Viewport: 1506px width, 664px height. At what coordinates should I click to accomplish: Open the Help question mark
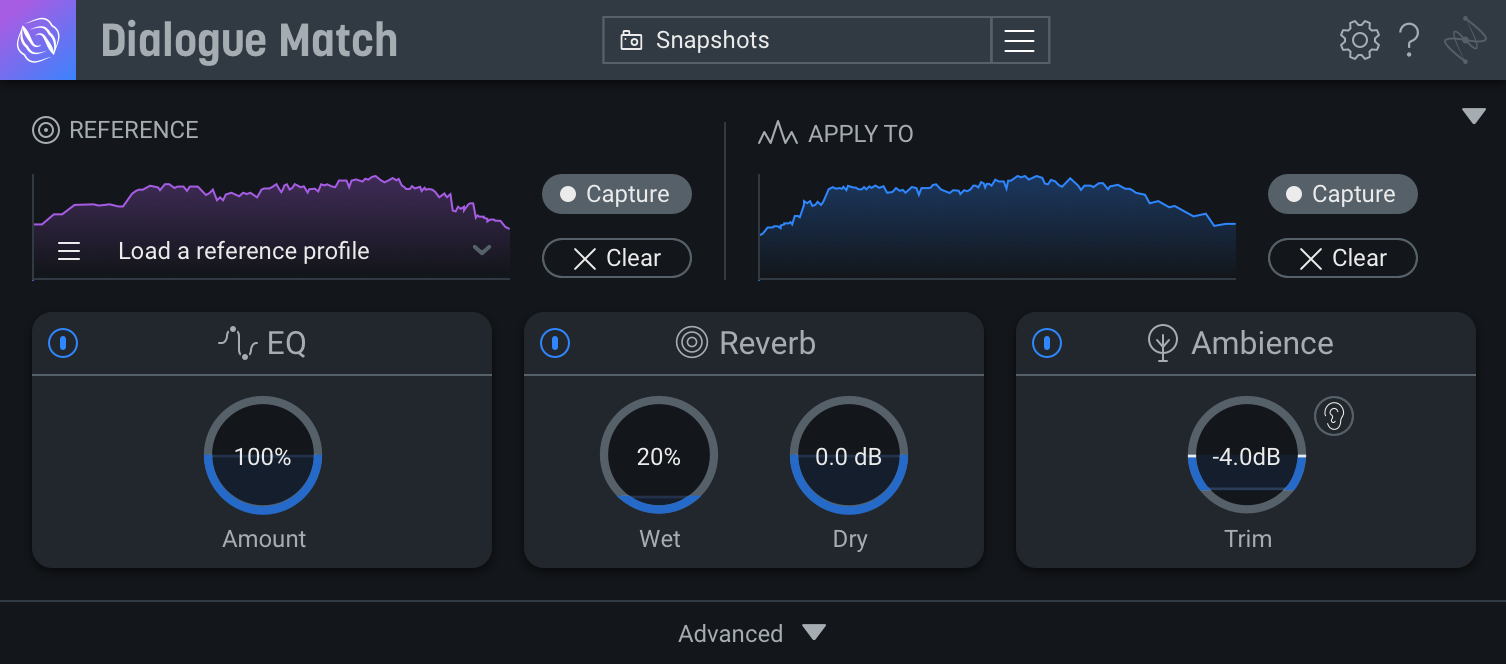(1410, 40)
